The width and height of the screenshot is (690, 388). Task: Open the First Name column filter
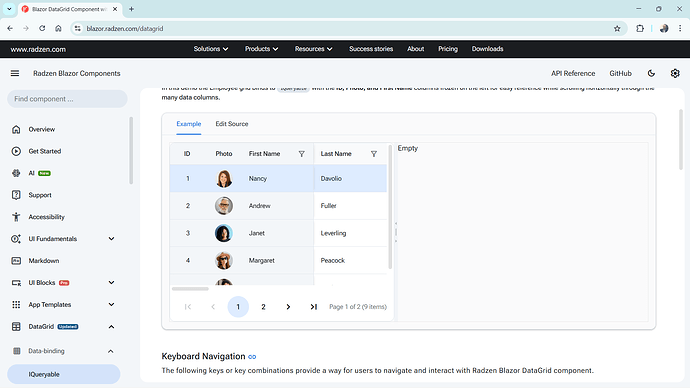(x=301, y=154)
